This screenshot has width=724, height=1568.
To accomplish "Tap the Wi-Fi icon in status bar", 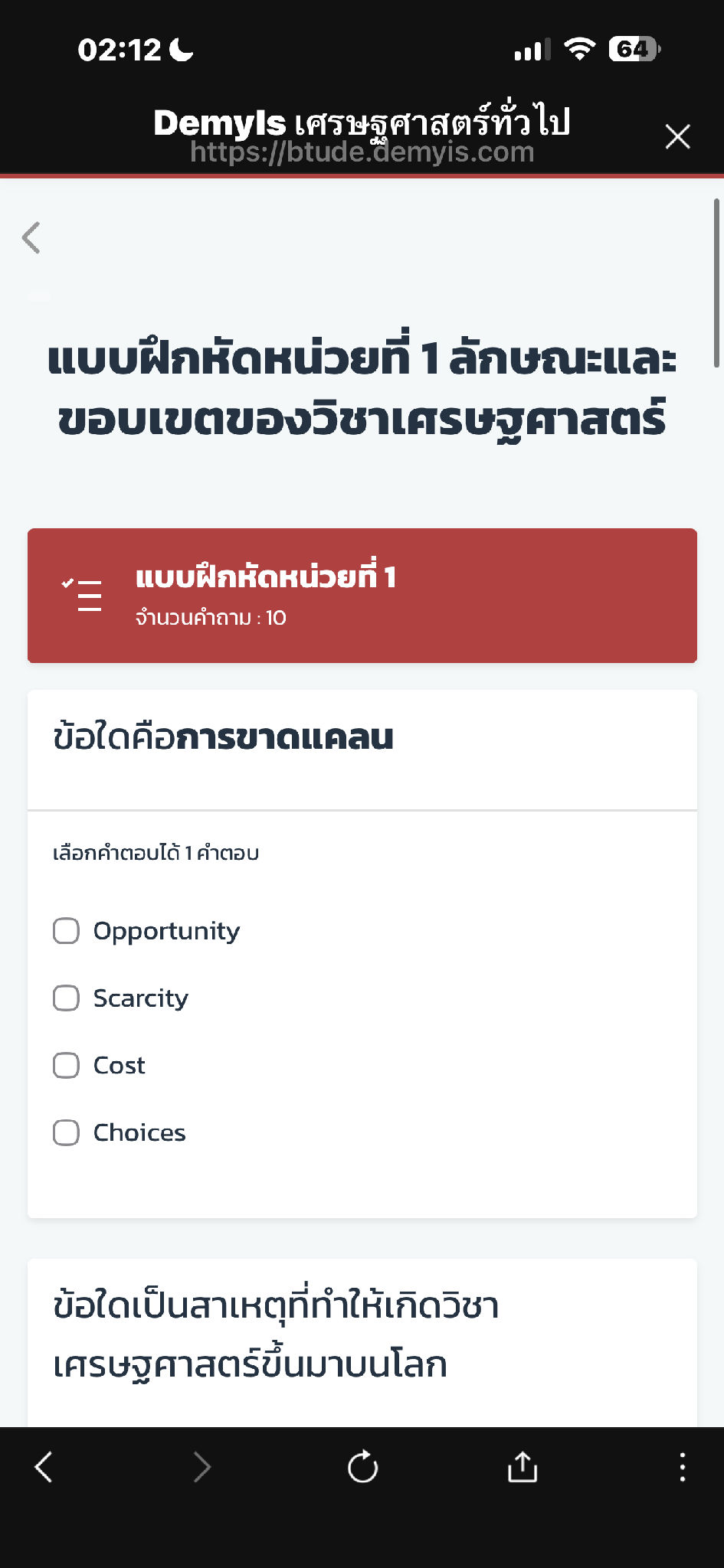I will click(579, 48).
